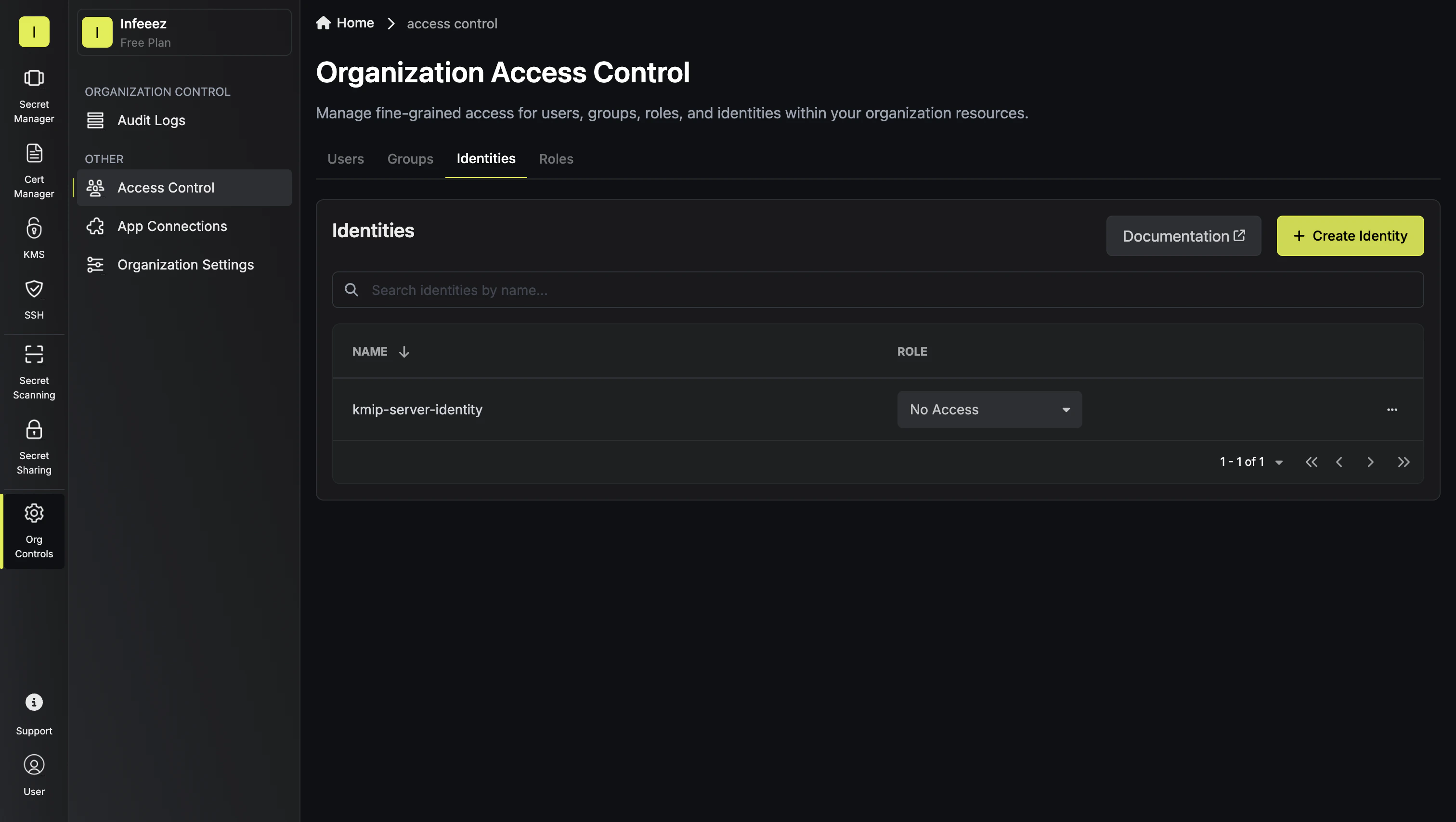Go to the previous page of identities
This screenshot has height=822, width=1456.
(1339, 462)
